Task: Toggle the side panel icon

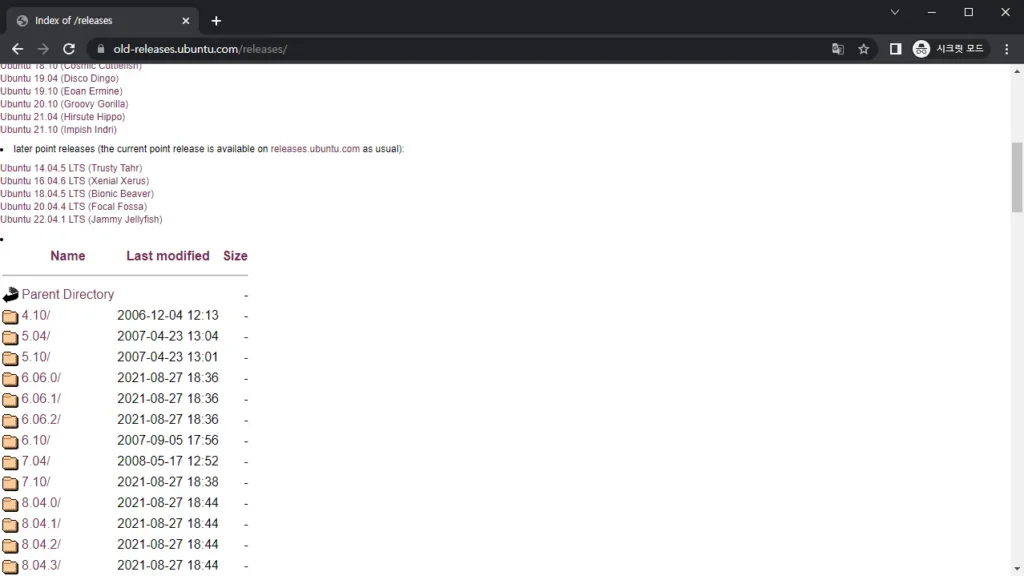Action: pos(895,49)
